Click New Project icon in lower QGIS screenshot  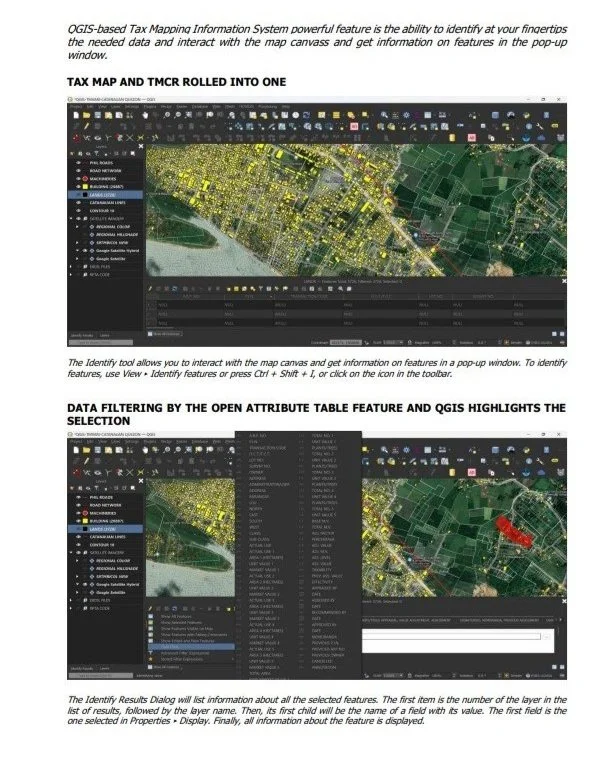(76, 450)
